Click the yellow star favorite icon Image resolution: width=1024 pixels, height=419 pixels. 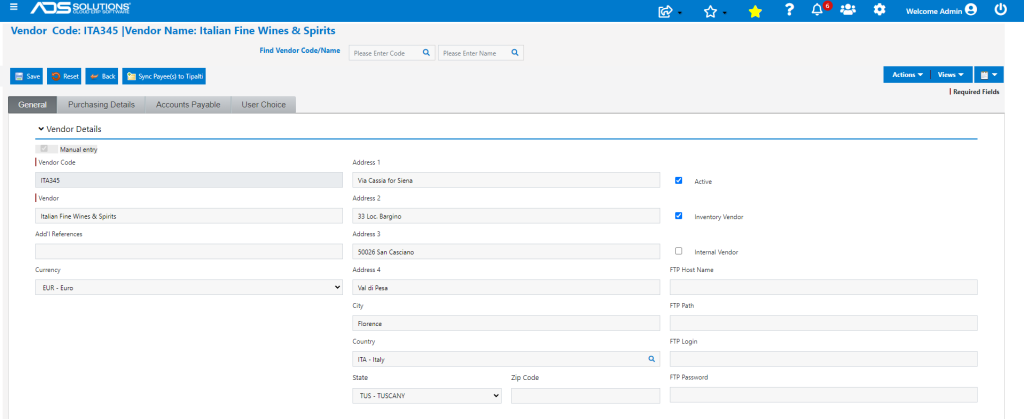point(755,11)
